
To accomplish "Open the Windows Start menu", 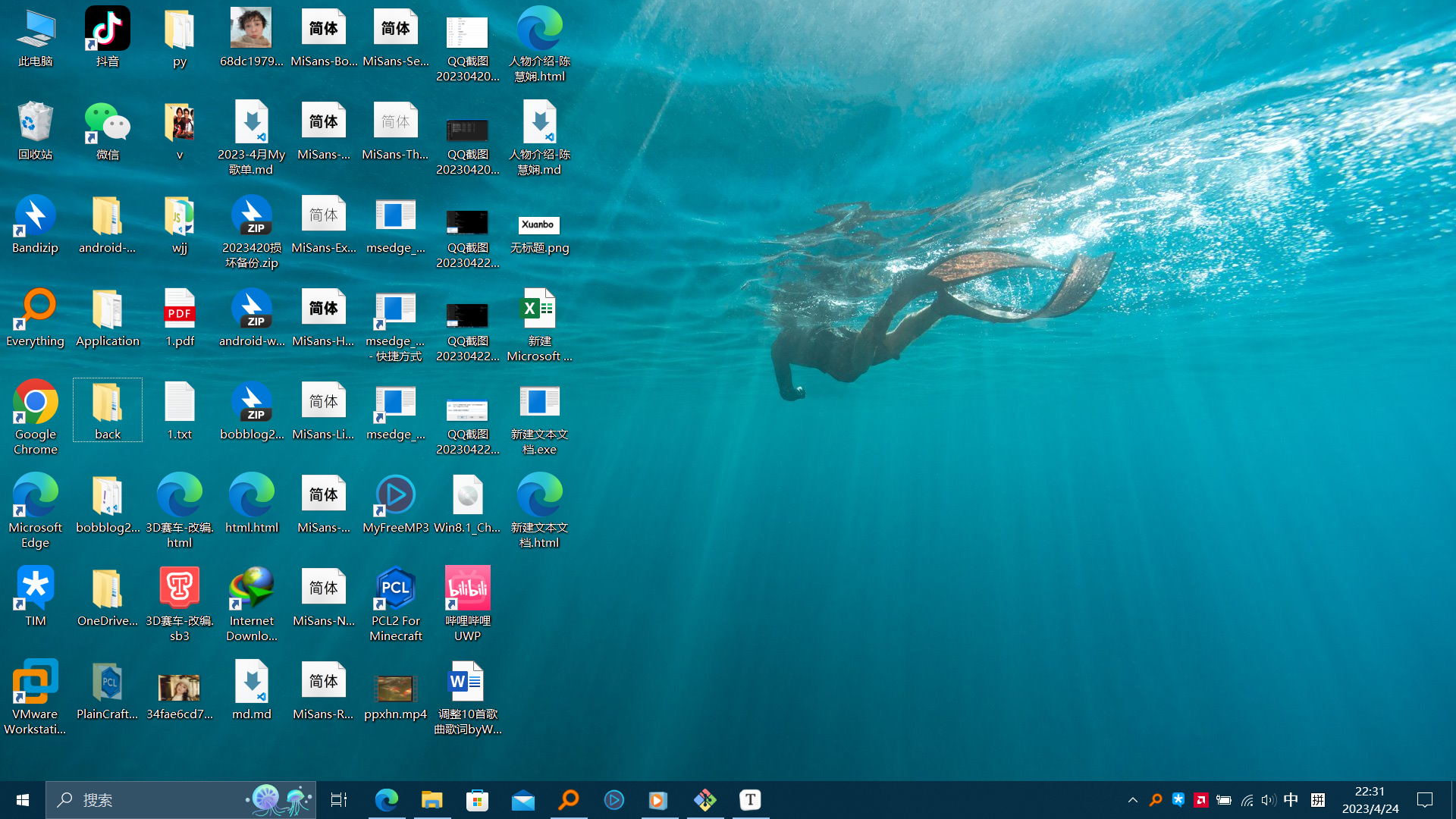I will click(x=23, y=800).
